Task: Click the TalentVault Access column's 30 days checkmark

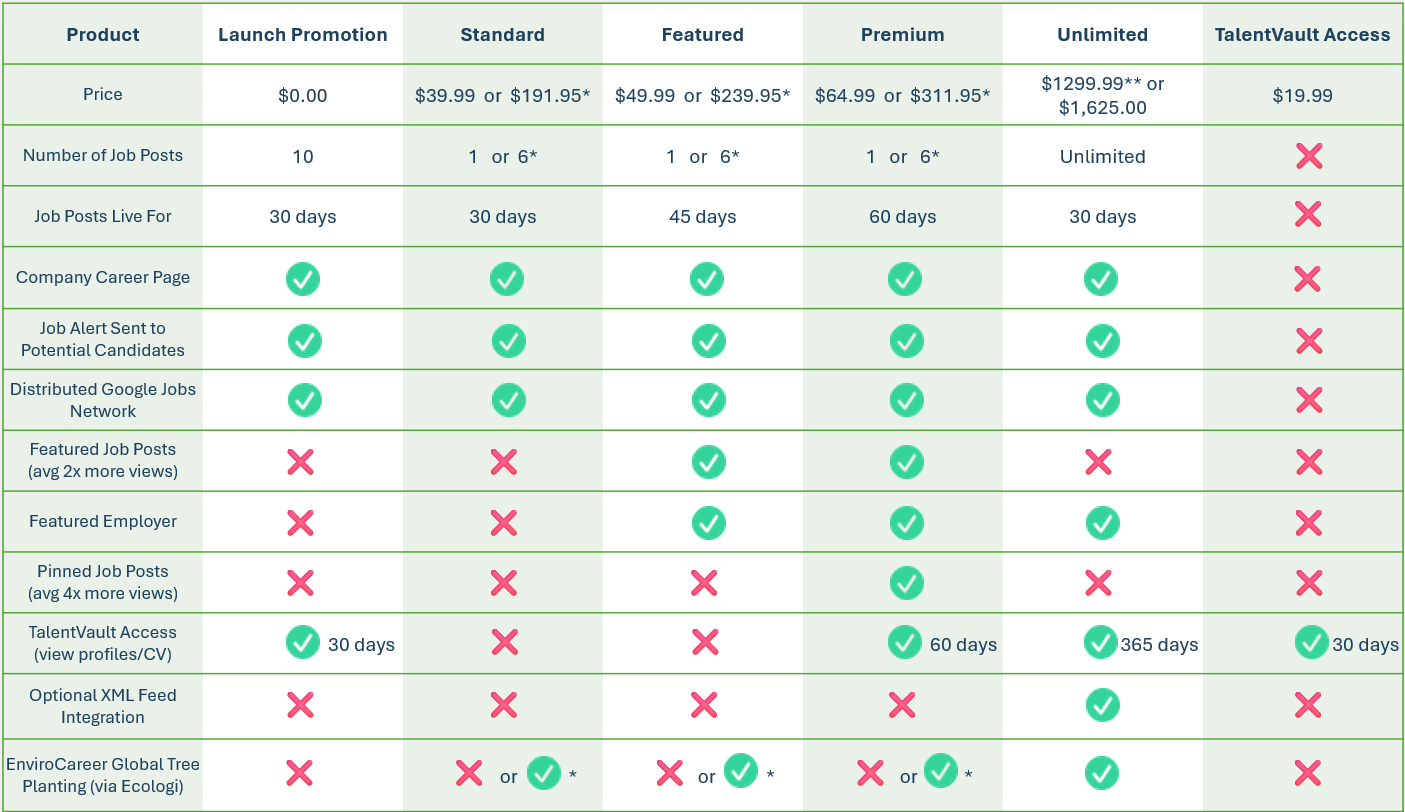Action: point(1311,642)
